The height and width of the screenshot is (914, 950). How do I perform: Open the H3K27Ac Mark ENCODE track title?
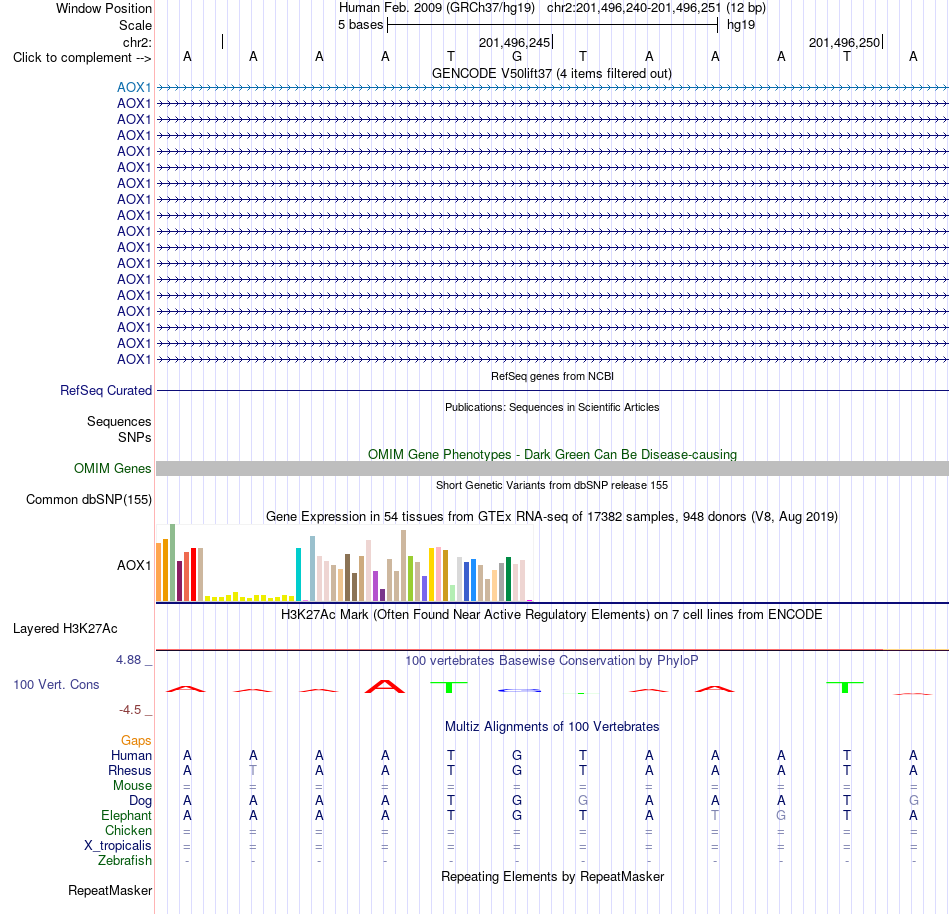coord(552,614)
